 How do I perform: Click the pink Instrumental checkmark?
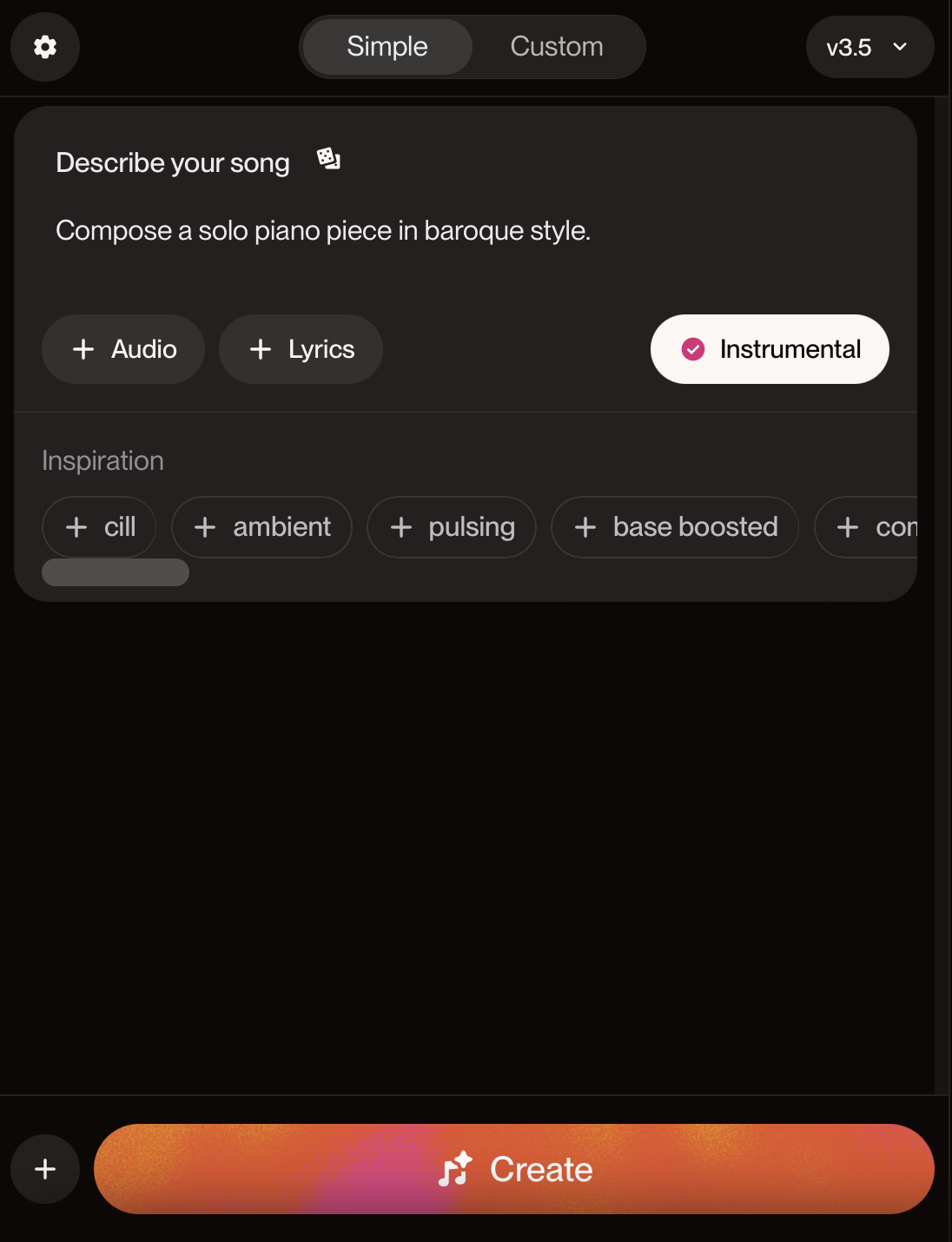coord(693,349)
